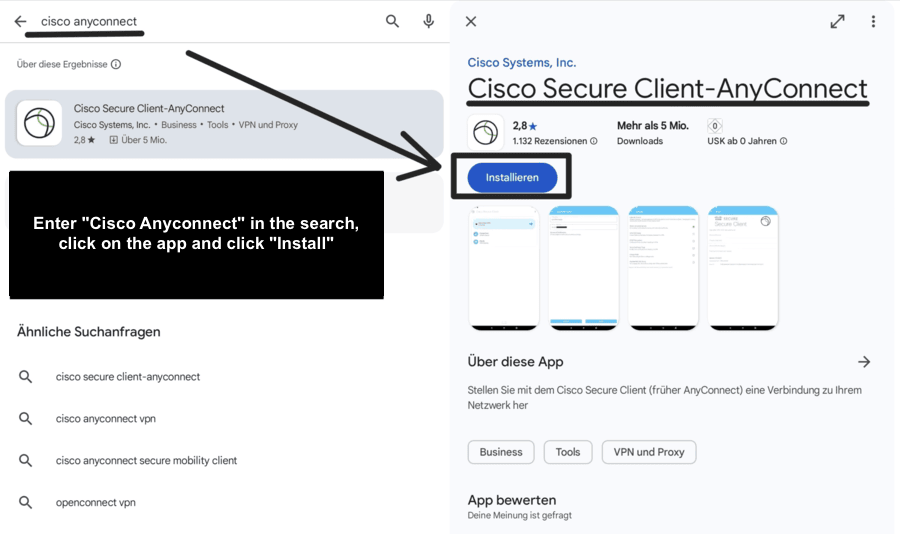
Task: Expand app details to full screen
Action: (837, 21)
